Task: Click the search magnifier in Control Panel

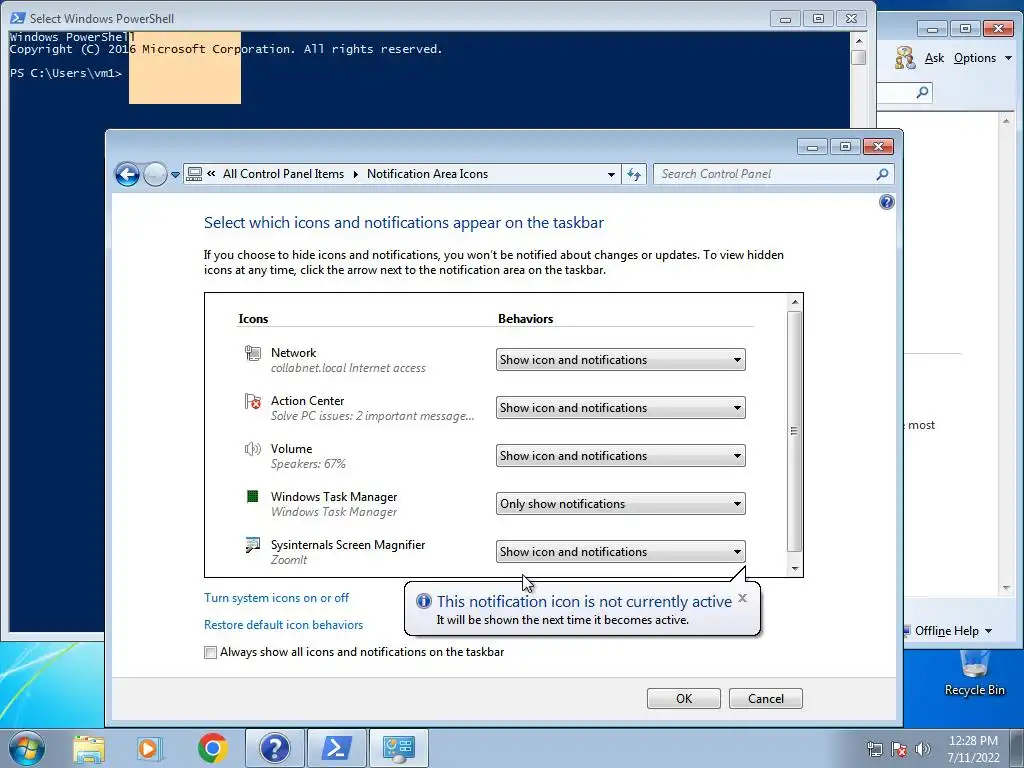Action: (x=882, y=174)
